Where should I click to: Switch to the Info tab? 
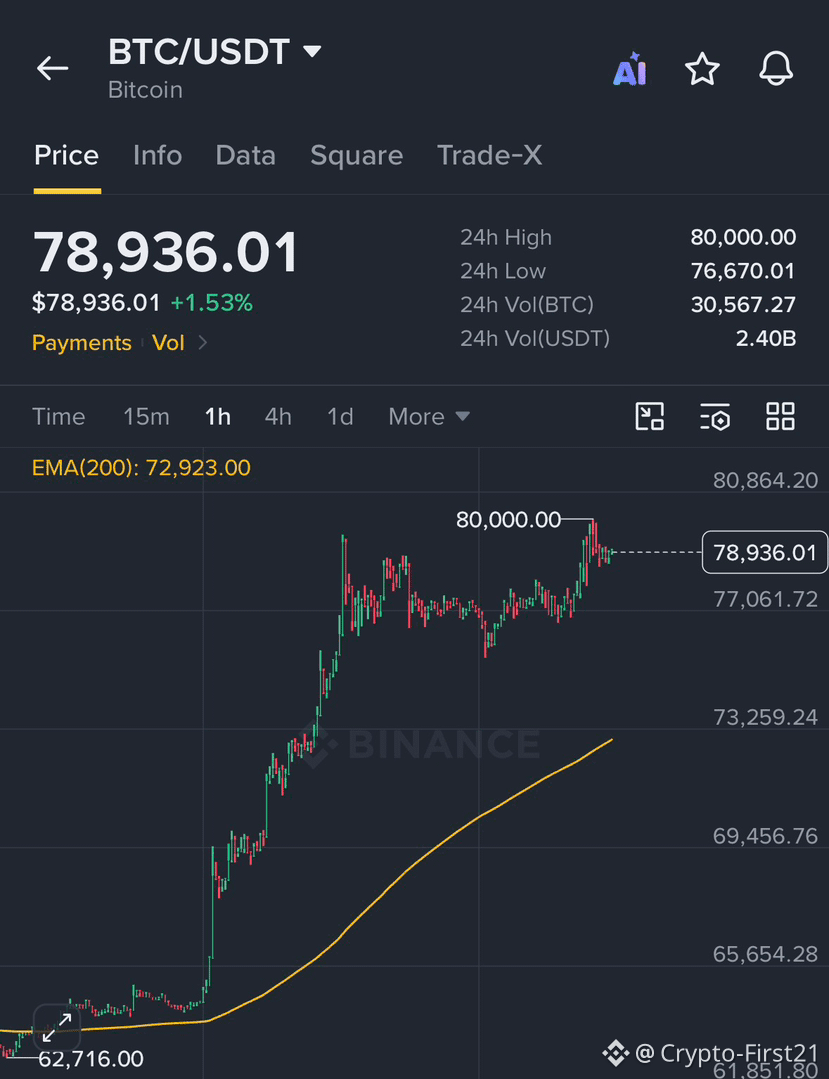(158, 156)
